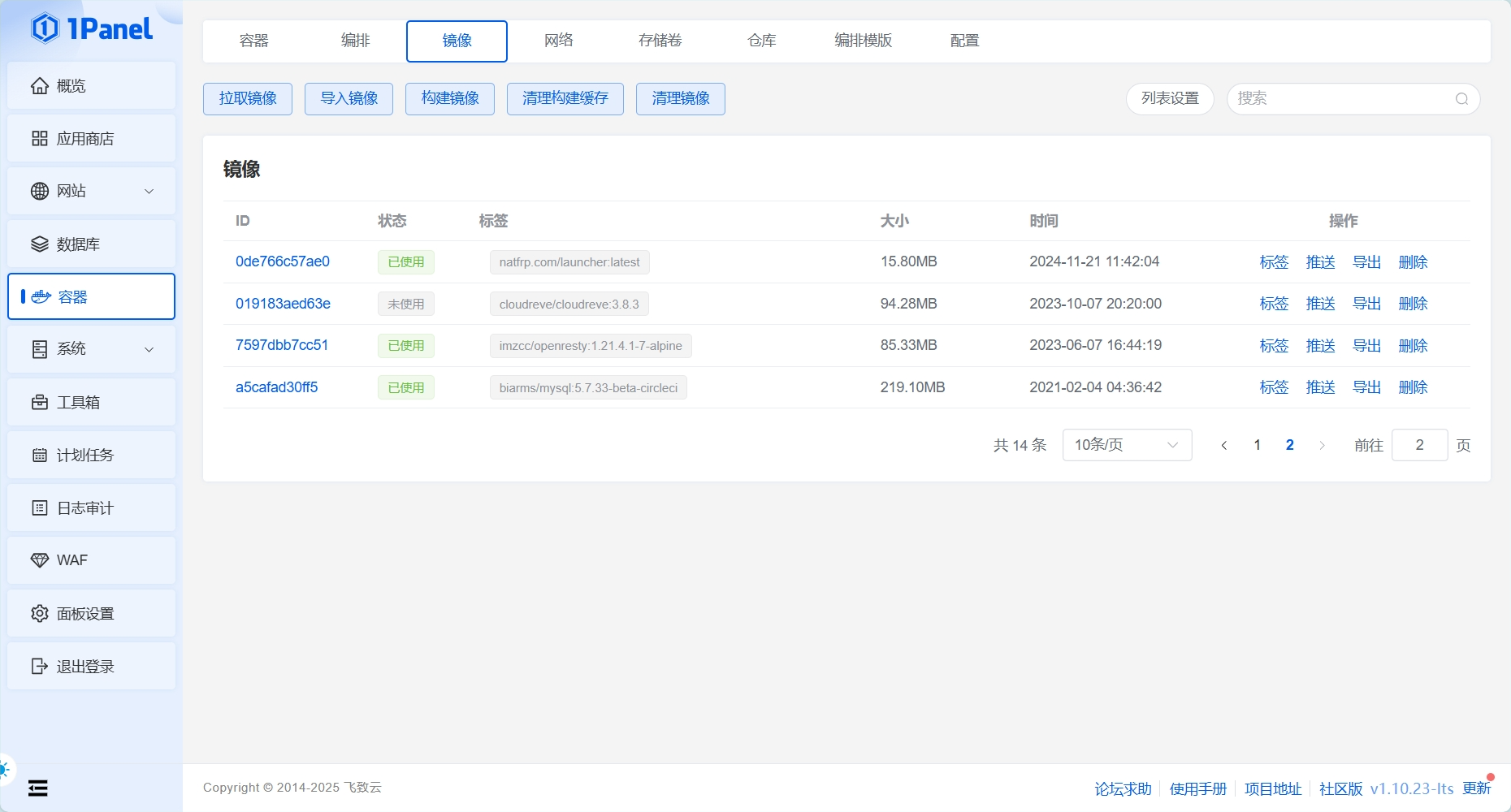
Task: Switch to the 存储卷 tab
Action: (x=660, y=41)
